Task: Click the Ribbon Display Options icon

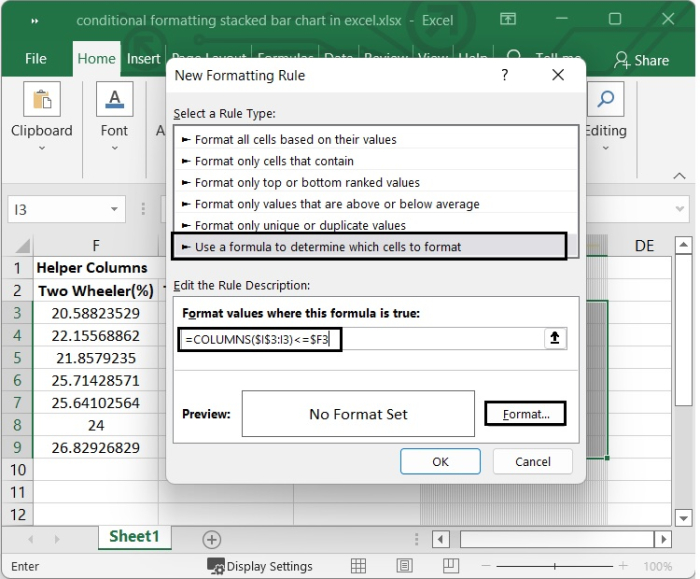Action: 508,19
